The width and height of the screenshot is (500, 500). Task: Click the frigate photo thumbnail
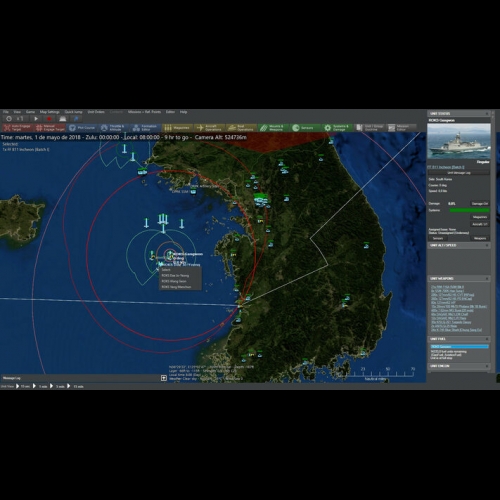(459, 141)
